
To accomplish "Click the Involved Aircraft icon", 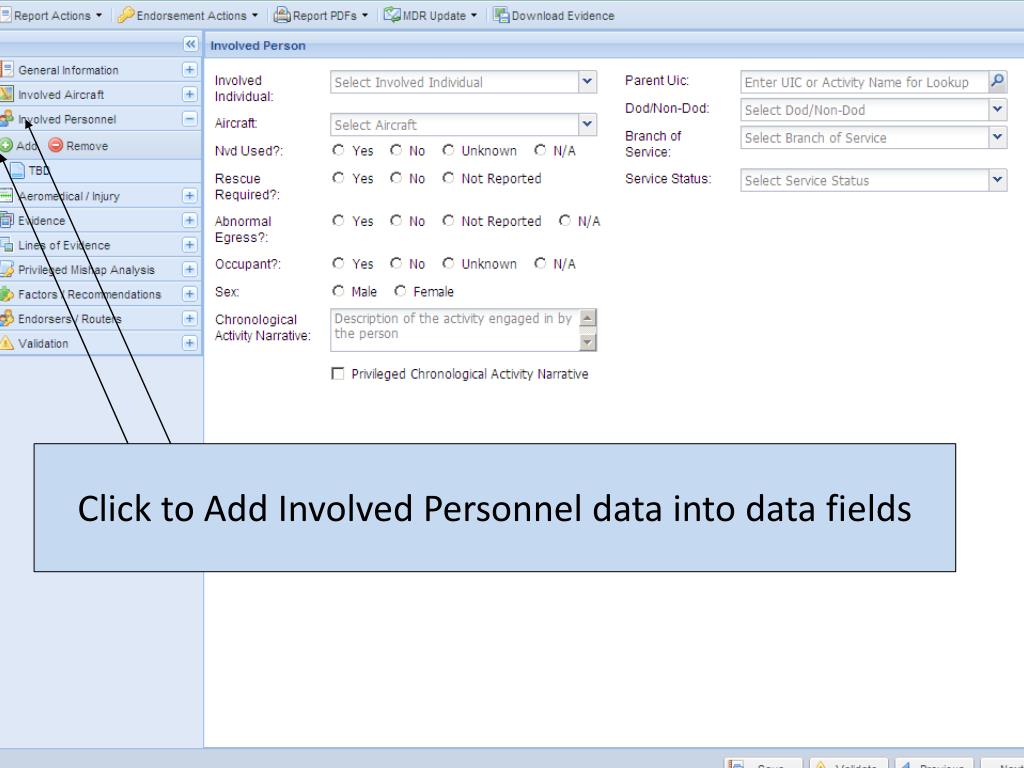I will tap(7, 94).
